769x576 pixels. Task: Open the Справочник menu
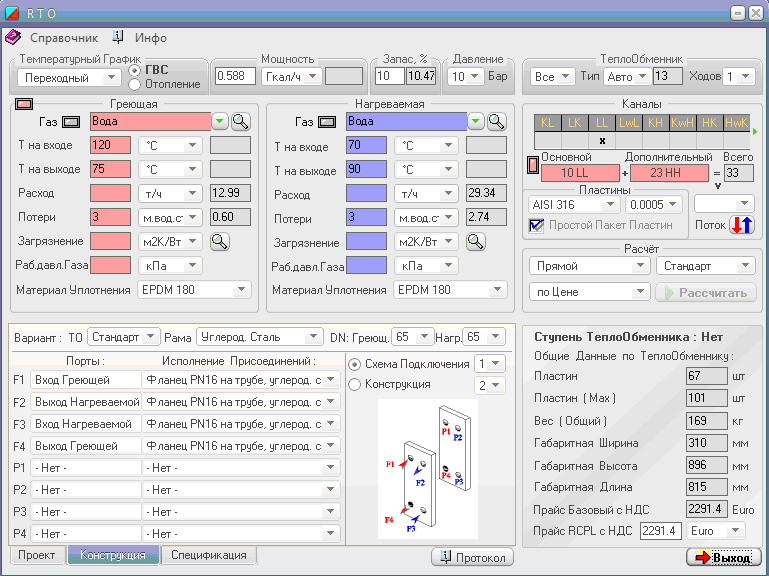(64, 37)
